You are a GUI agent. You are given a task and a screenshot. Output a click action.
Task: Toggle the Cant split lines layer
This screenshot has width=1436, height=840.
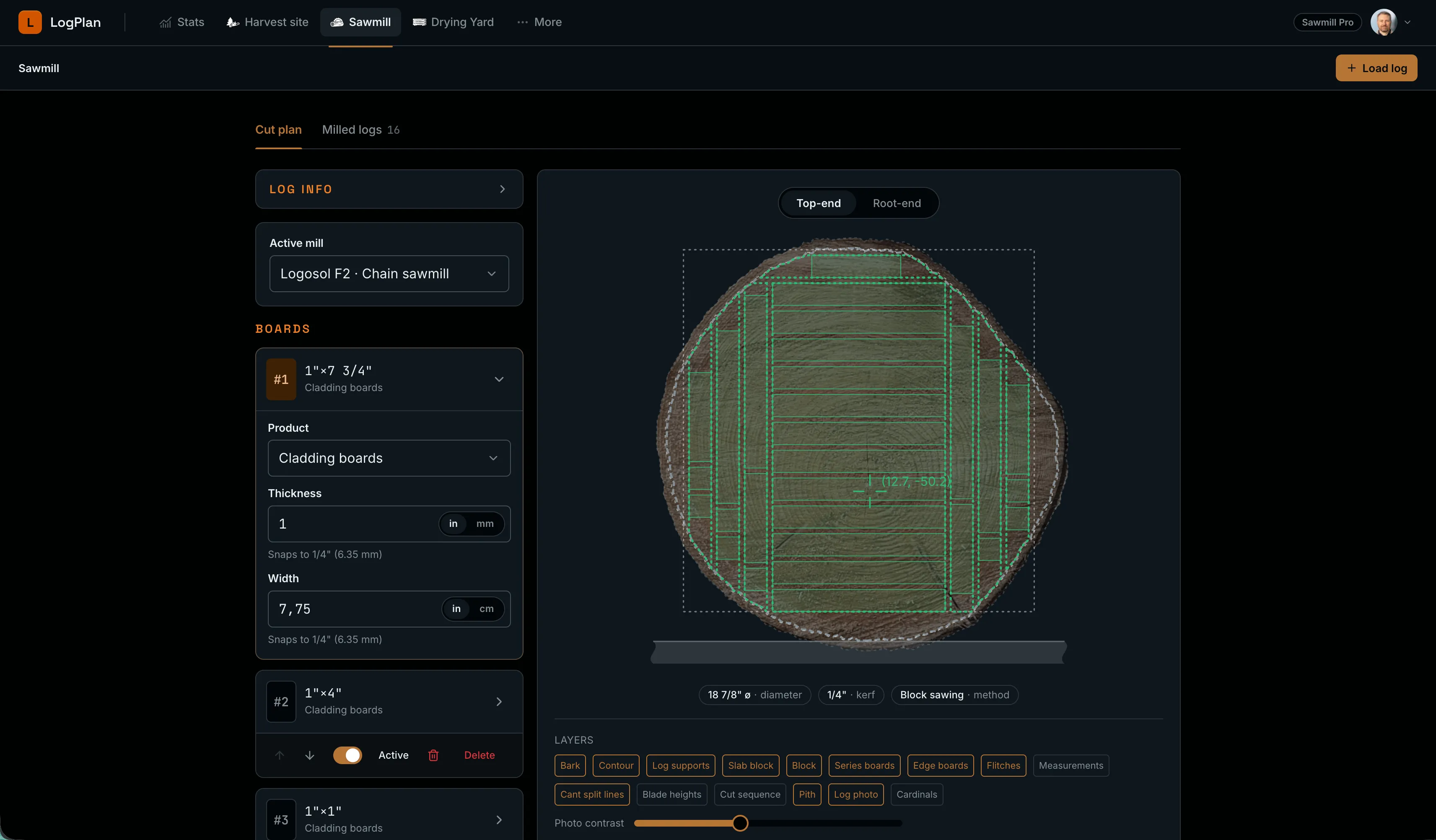591,794
